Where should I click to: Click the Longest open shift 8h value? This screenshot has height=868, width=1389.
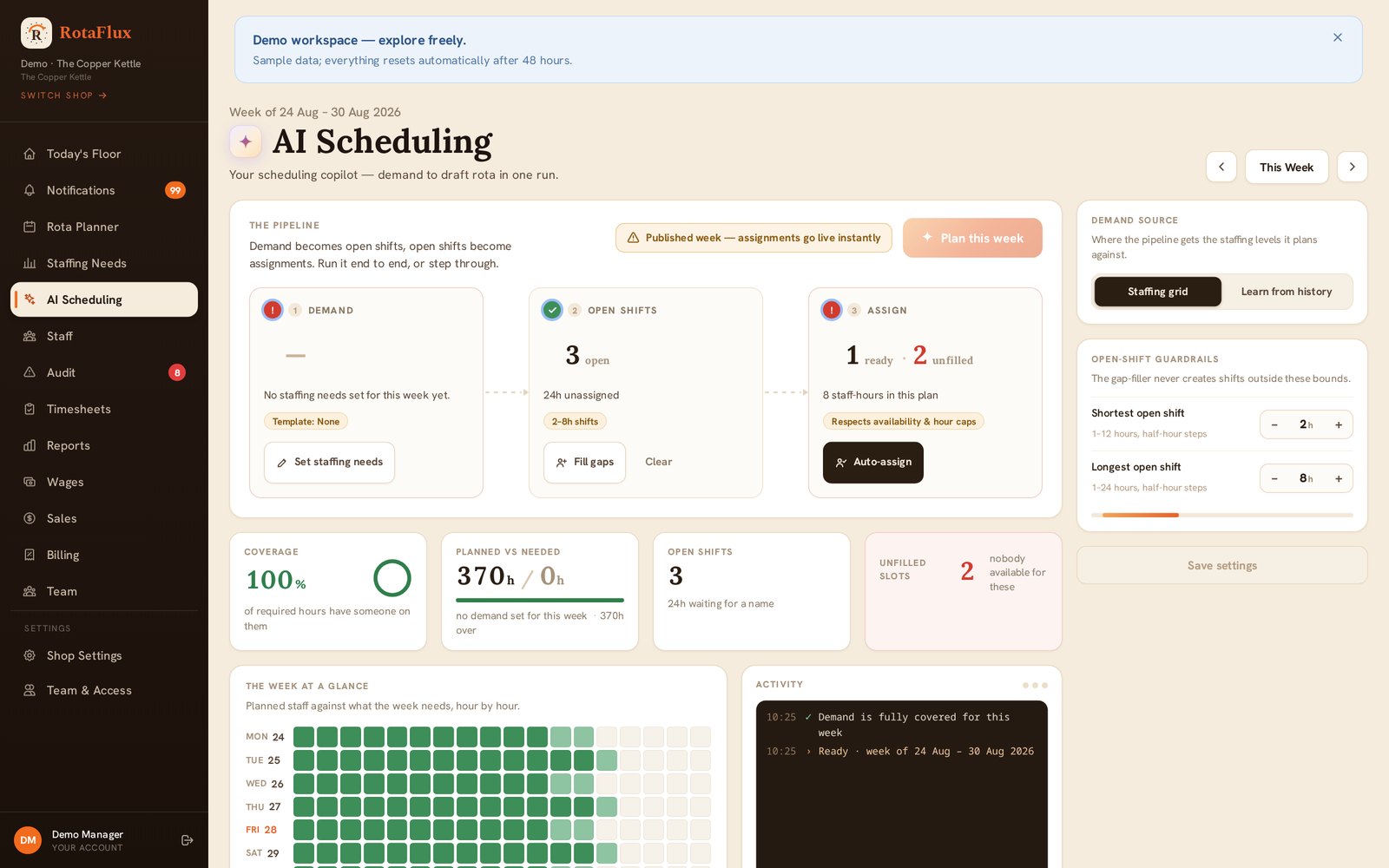click(x=1307, y=478)
